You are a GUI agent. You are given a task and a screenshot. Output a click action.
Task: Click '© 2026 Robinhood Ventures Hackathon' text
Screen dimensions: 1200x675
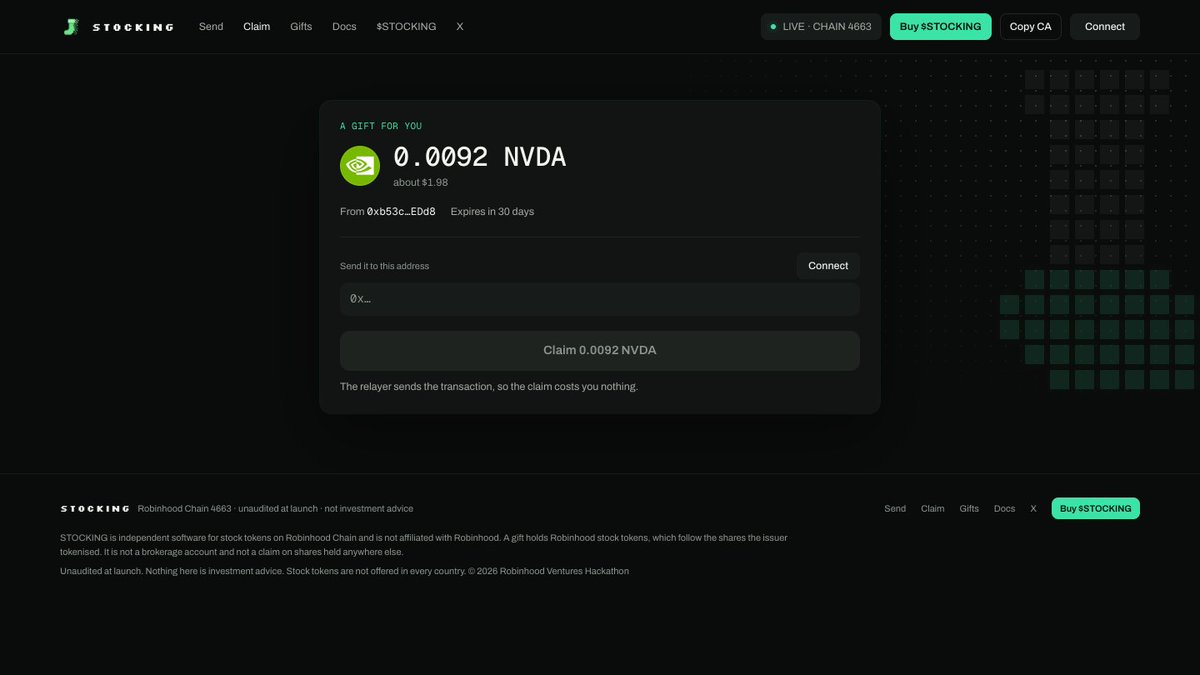(x=549, y=571)
